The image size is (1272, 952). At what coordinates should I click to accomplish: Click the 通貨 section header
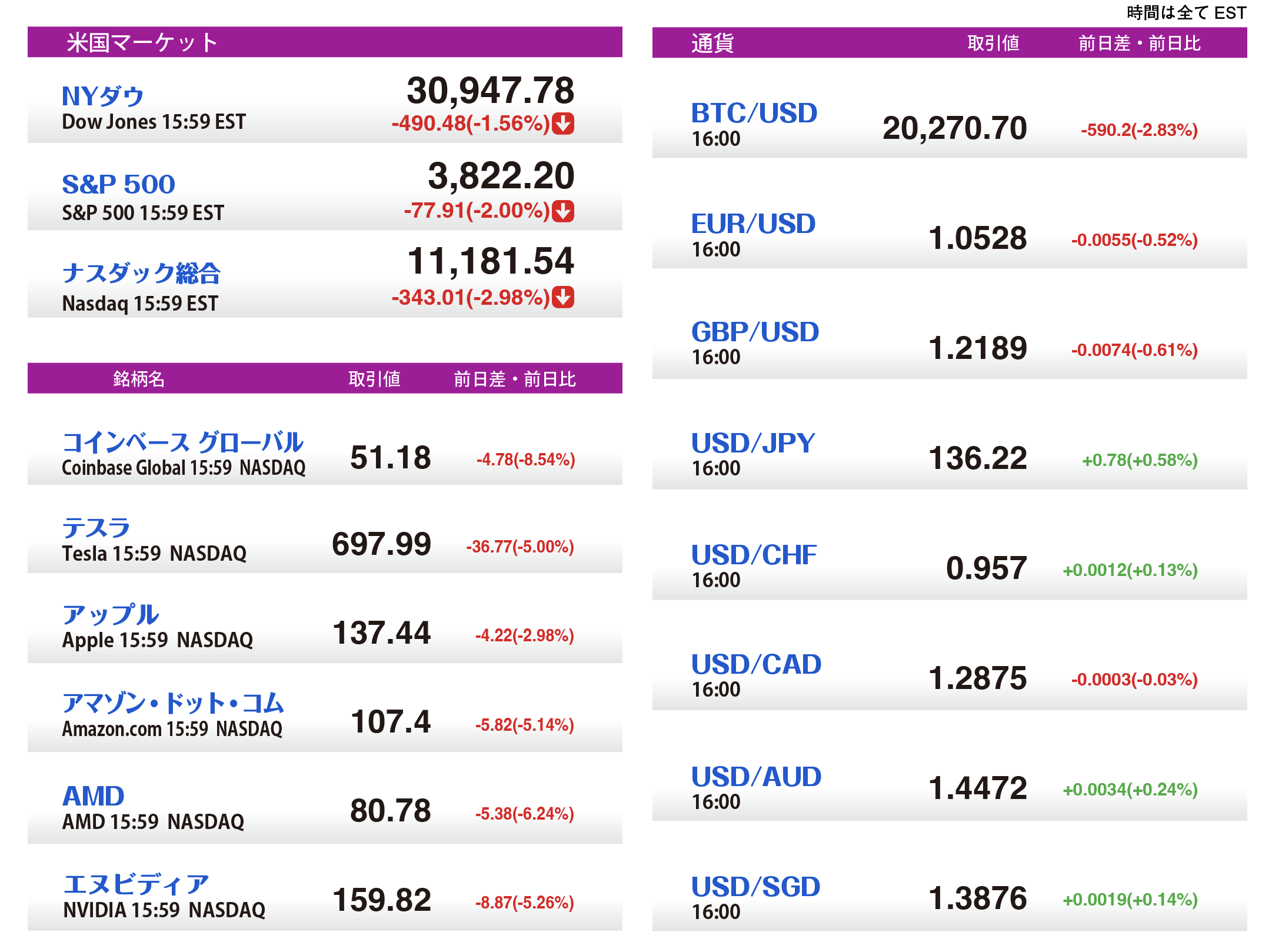coord(712,43)
